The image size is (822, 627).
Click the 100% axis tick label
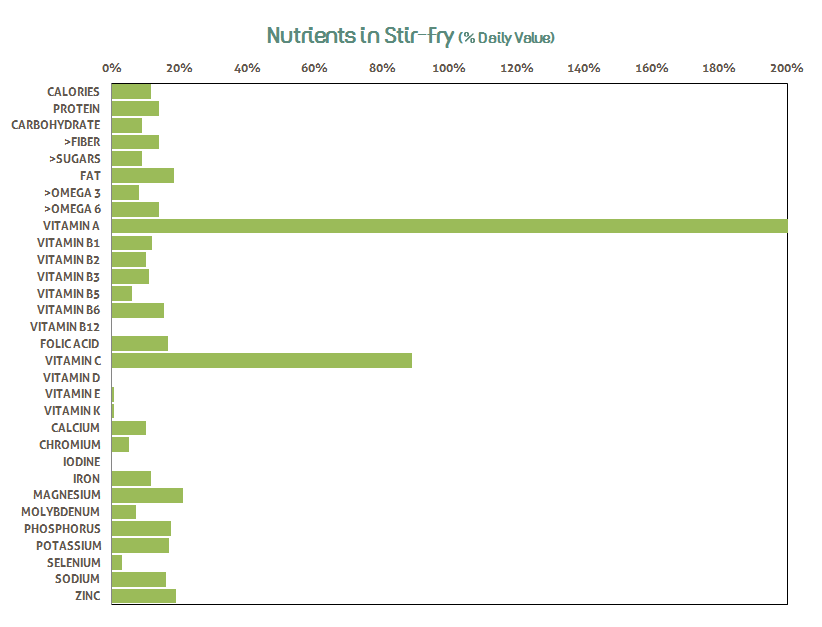(x=449, y=68)
